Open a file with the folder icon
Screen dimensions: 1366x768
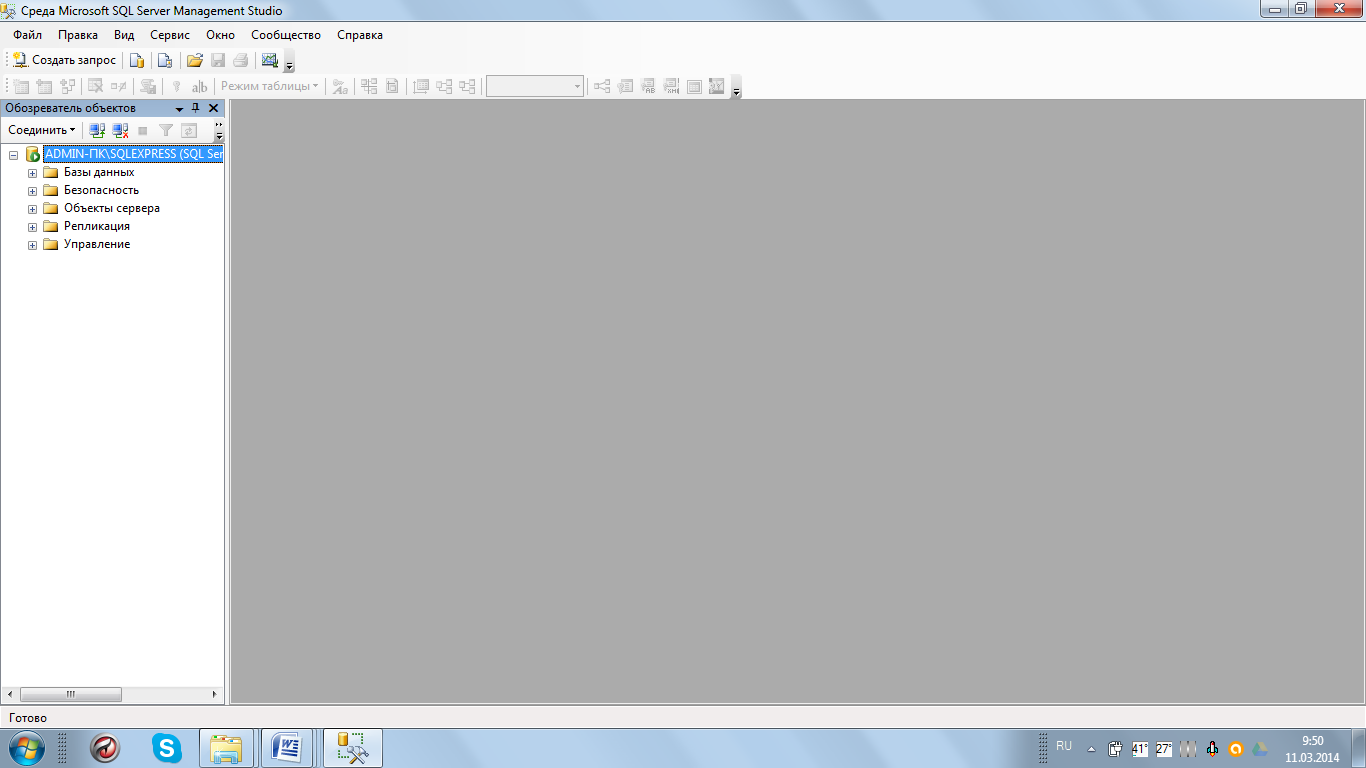click(x=195, y=60)
